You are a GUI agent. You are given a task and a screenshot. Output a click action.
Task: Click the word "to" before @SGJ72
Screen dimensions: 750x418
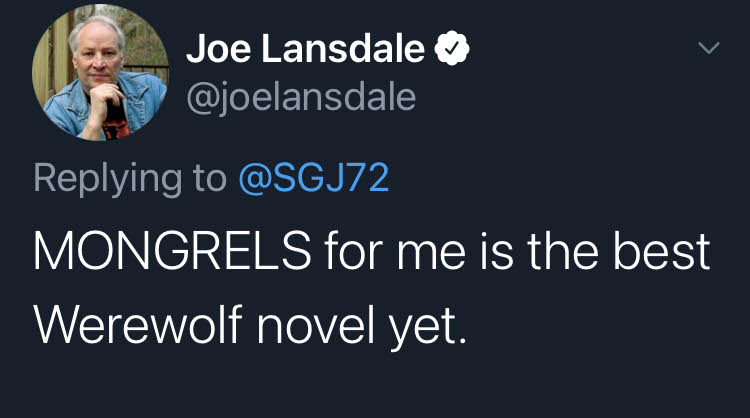[x=207, y=179]
